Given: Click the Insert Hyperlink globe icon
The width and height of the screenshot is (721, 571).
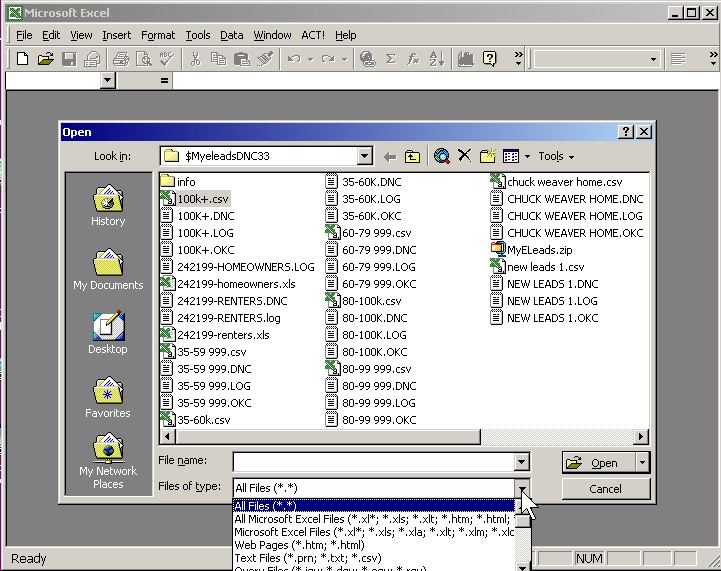Looking at the screenshot, I should point(367,59).
